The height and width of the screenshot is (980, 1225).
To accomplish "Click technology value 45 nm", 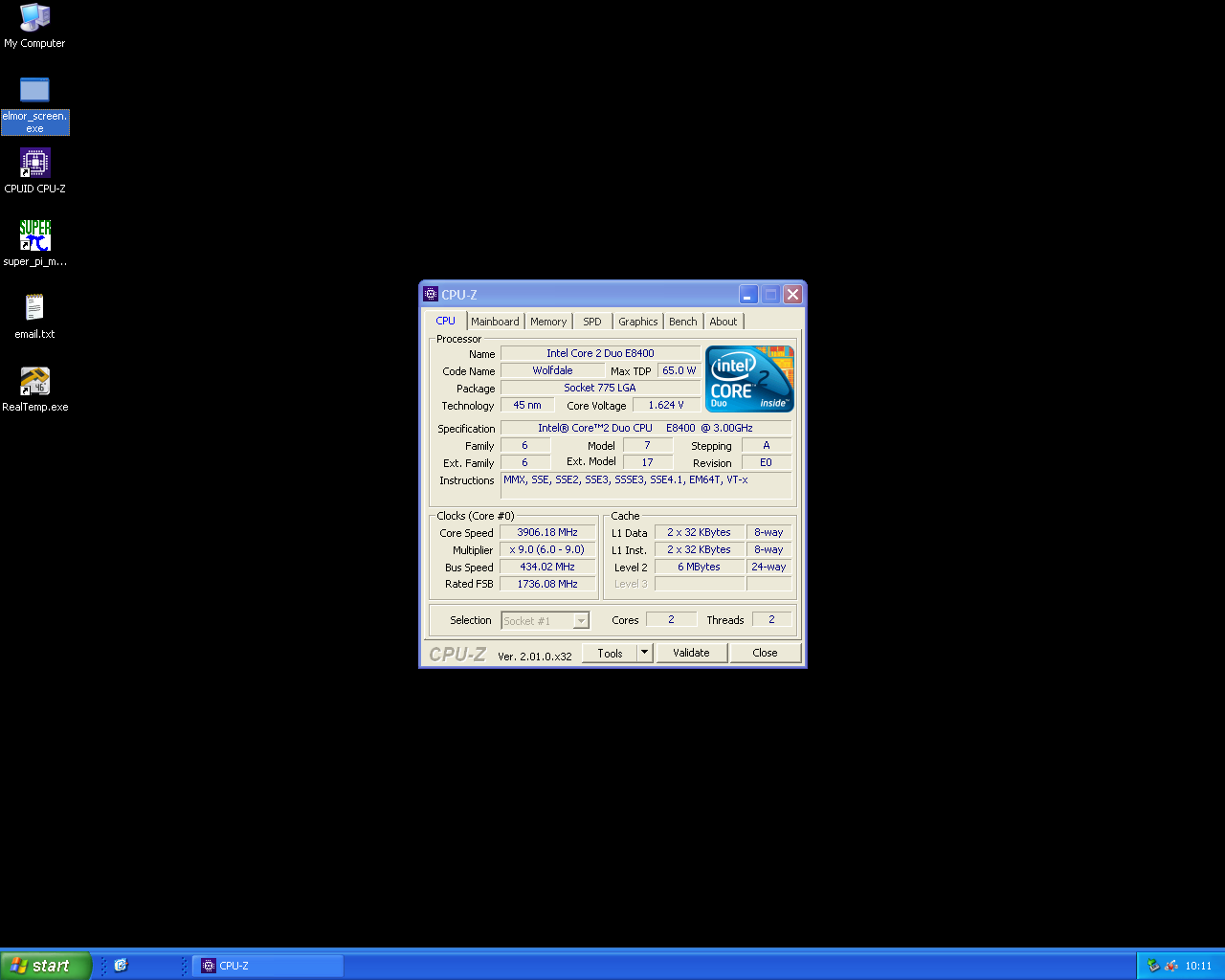I will click(x=527, y=405).
